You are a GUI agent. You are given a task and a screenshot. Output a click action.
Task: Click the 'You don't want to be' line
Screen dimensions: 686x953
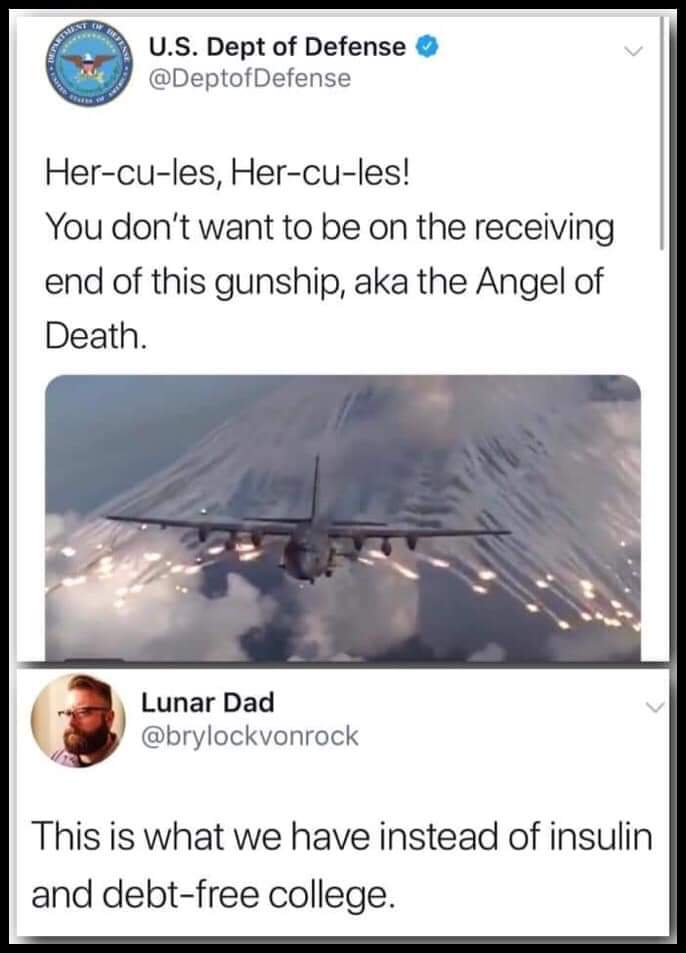(x=330, y=227)
